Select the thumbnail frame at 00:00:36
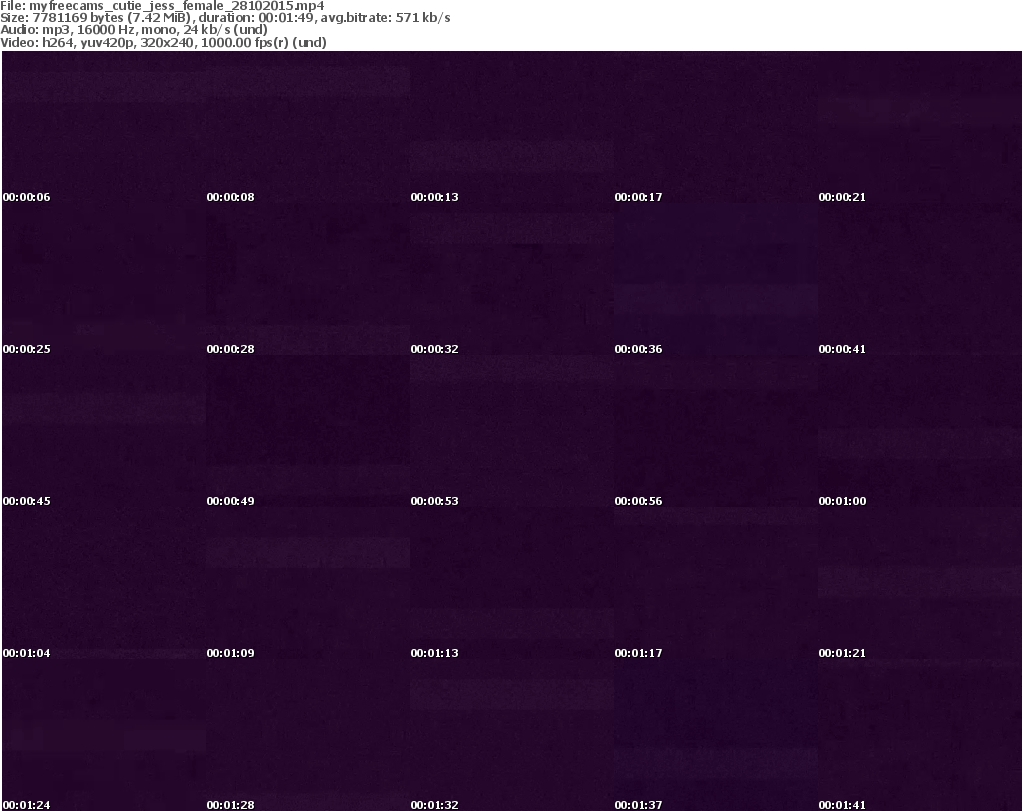The width and height of the screenshot is (1024, 811). (x=716, y=279)
